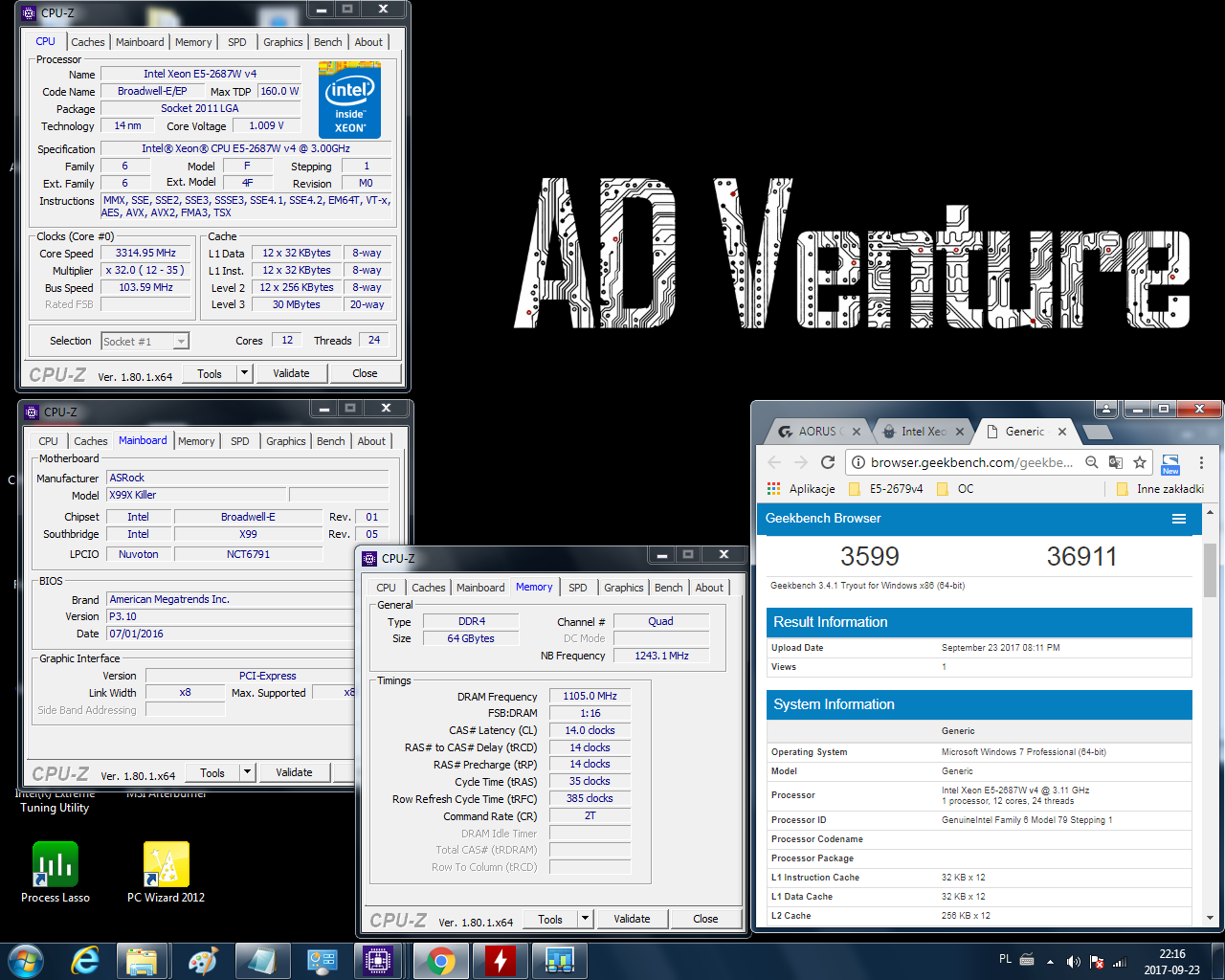Click the DRAM Frequency value 1105.0 MHz
This screenshot has width=1225, height=980.
590,696
